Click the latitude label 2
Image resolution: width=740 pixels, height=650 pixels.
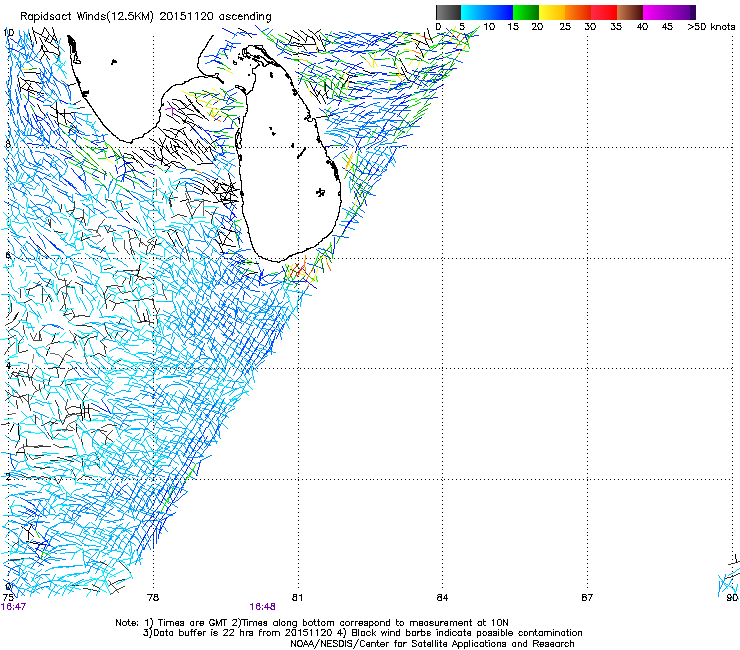click(8, 476)
